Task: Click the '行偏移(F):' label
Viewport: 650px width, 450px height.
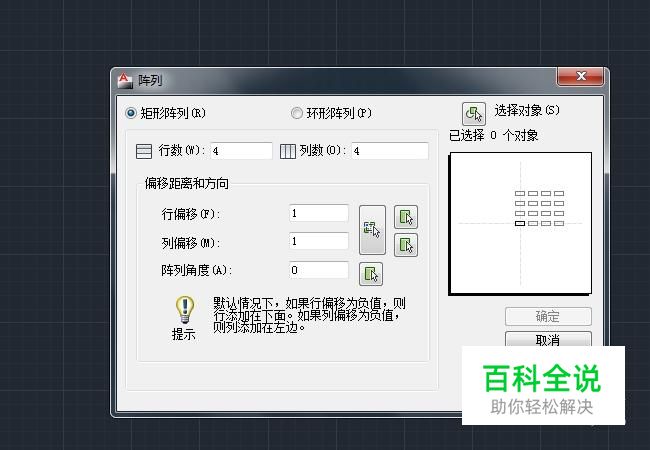Action: pos(191,214)
